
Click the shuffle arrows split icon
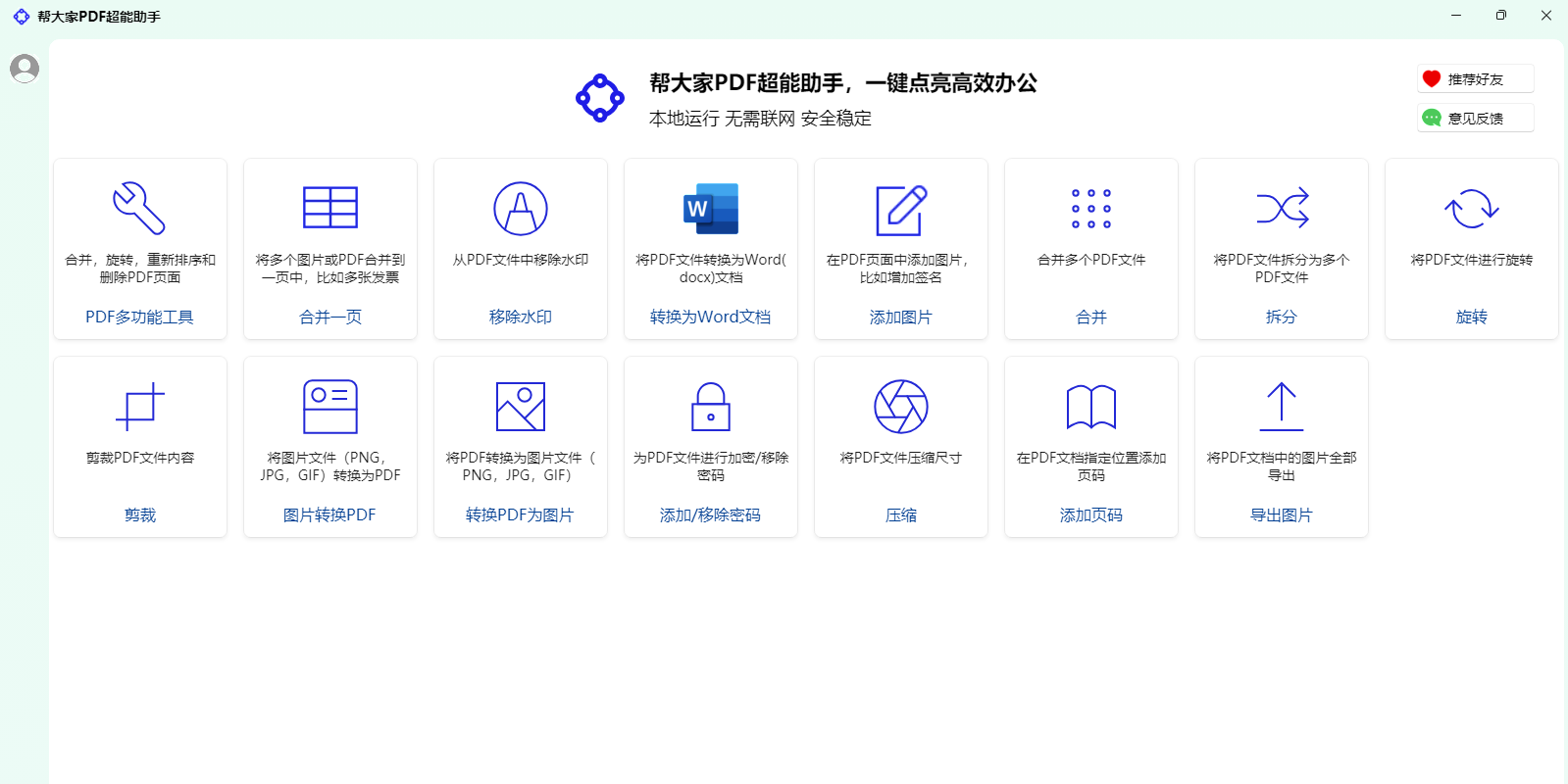[1281, 209]
